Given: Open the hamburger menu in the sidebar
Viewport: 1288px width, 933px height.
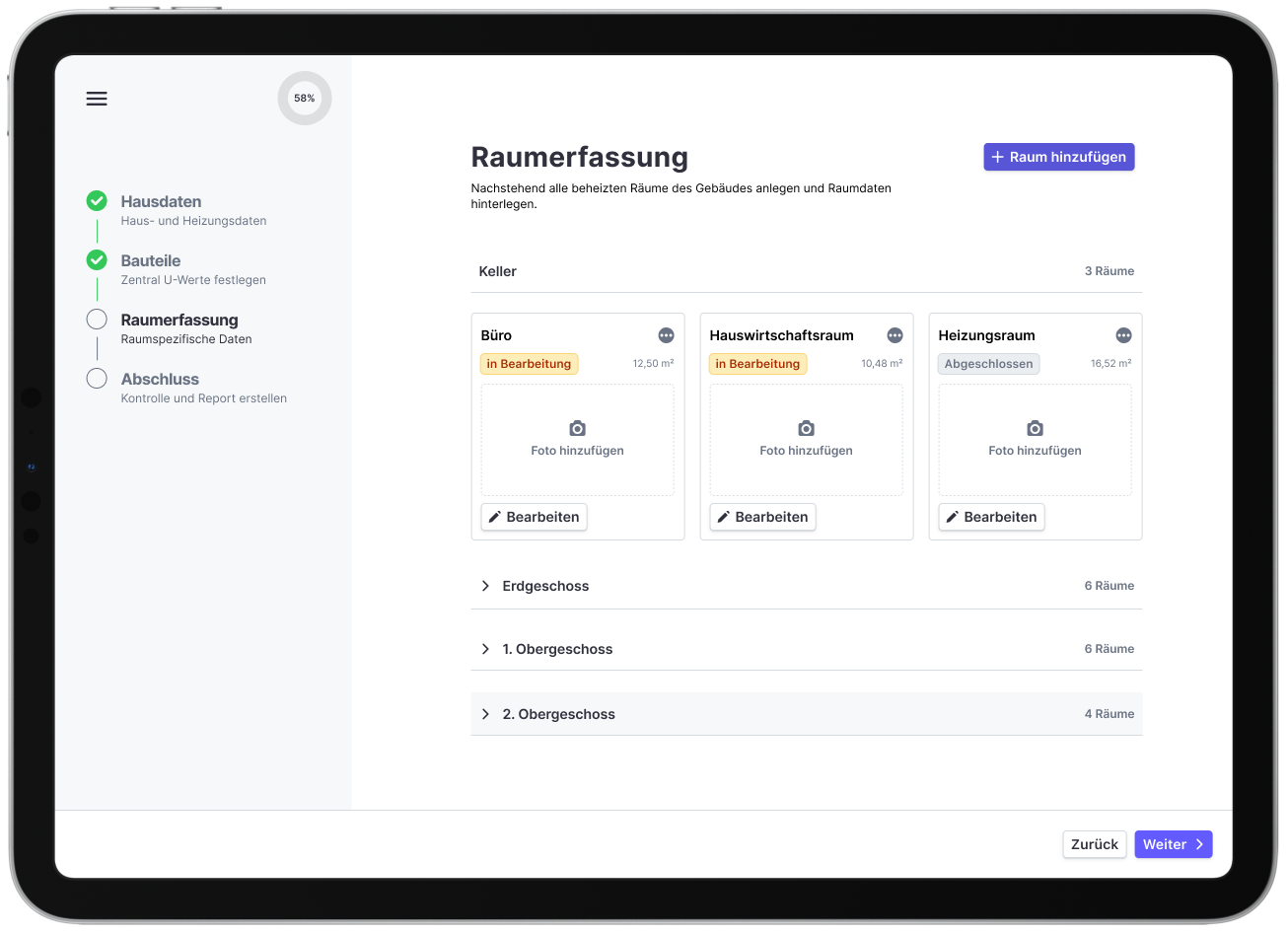Looking at the screenshot, I should 97,99.
